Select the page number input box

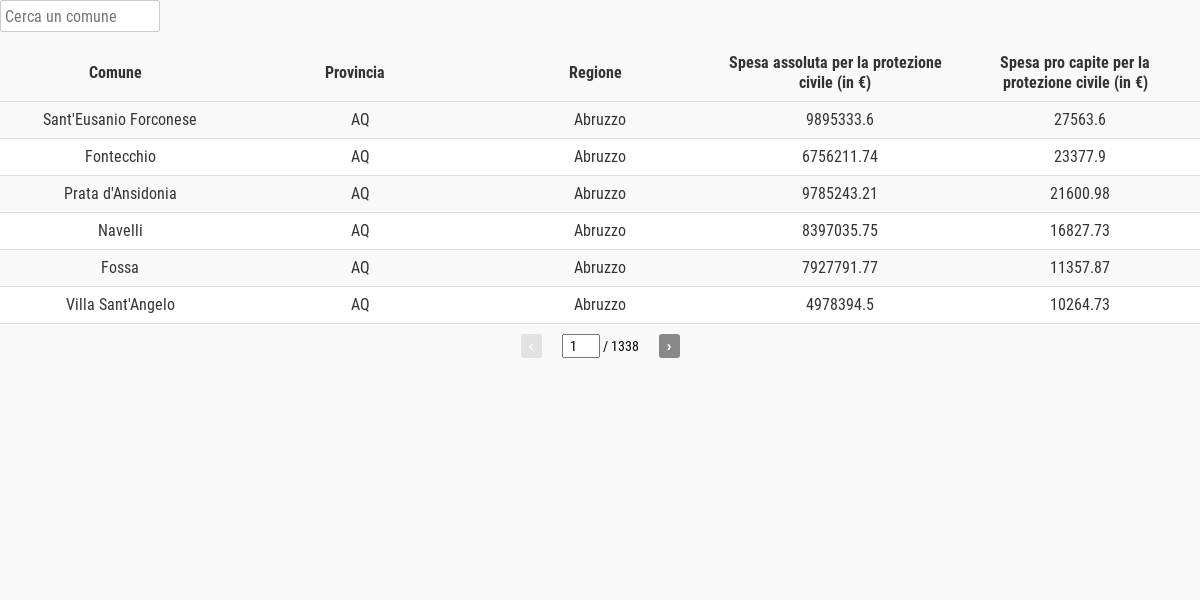click(x=581, y=346)
